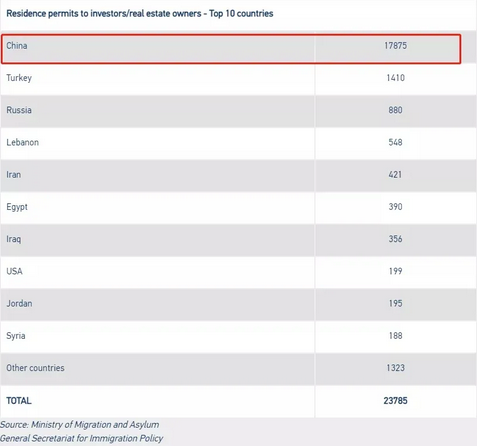Select the Egypt row label
This screenshot has width=477, height=446.
17,207
